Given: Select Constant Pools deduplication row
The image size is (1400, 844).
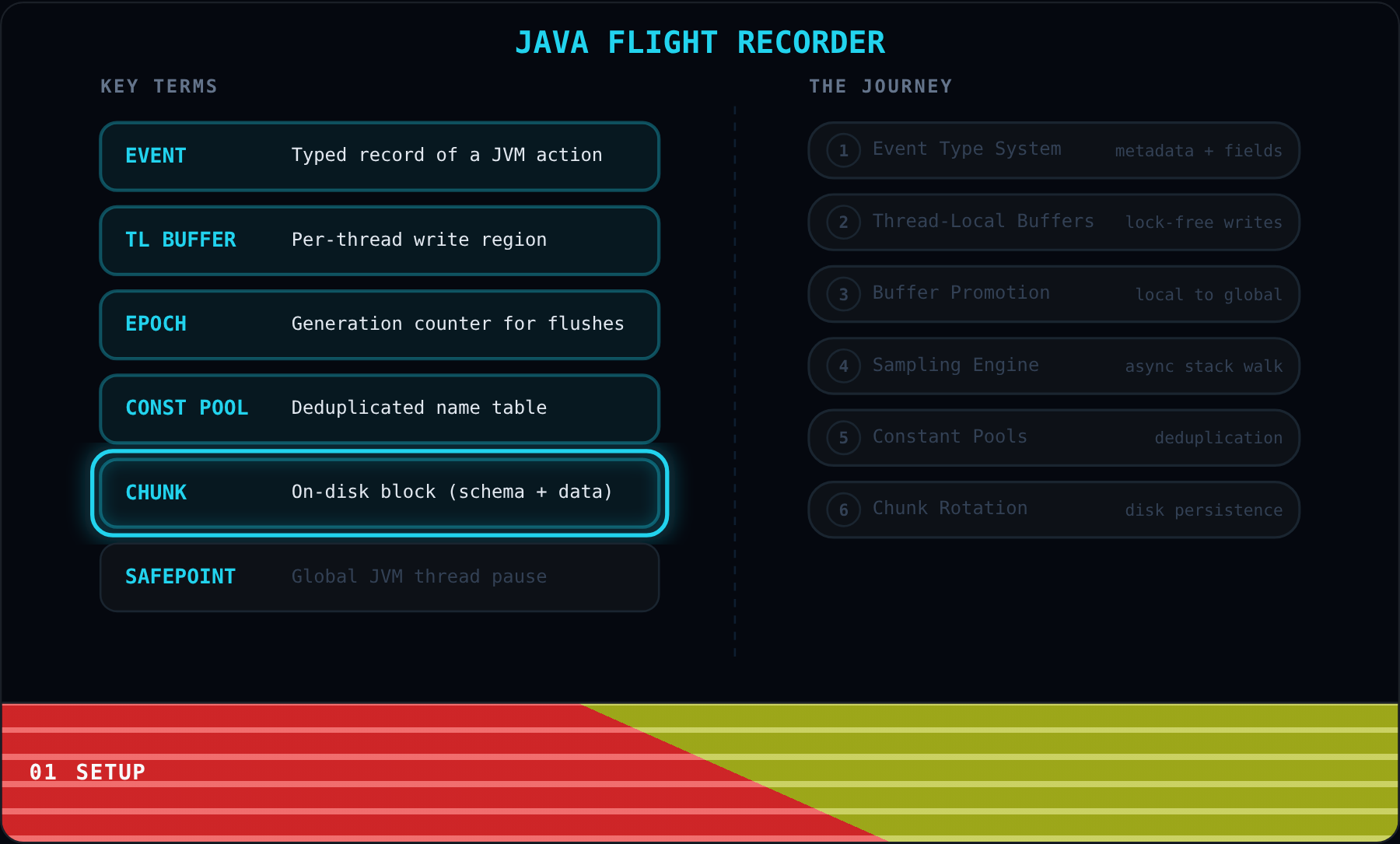Looking at the screenshot, I should point(1054,438).
